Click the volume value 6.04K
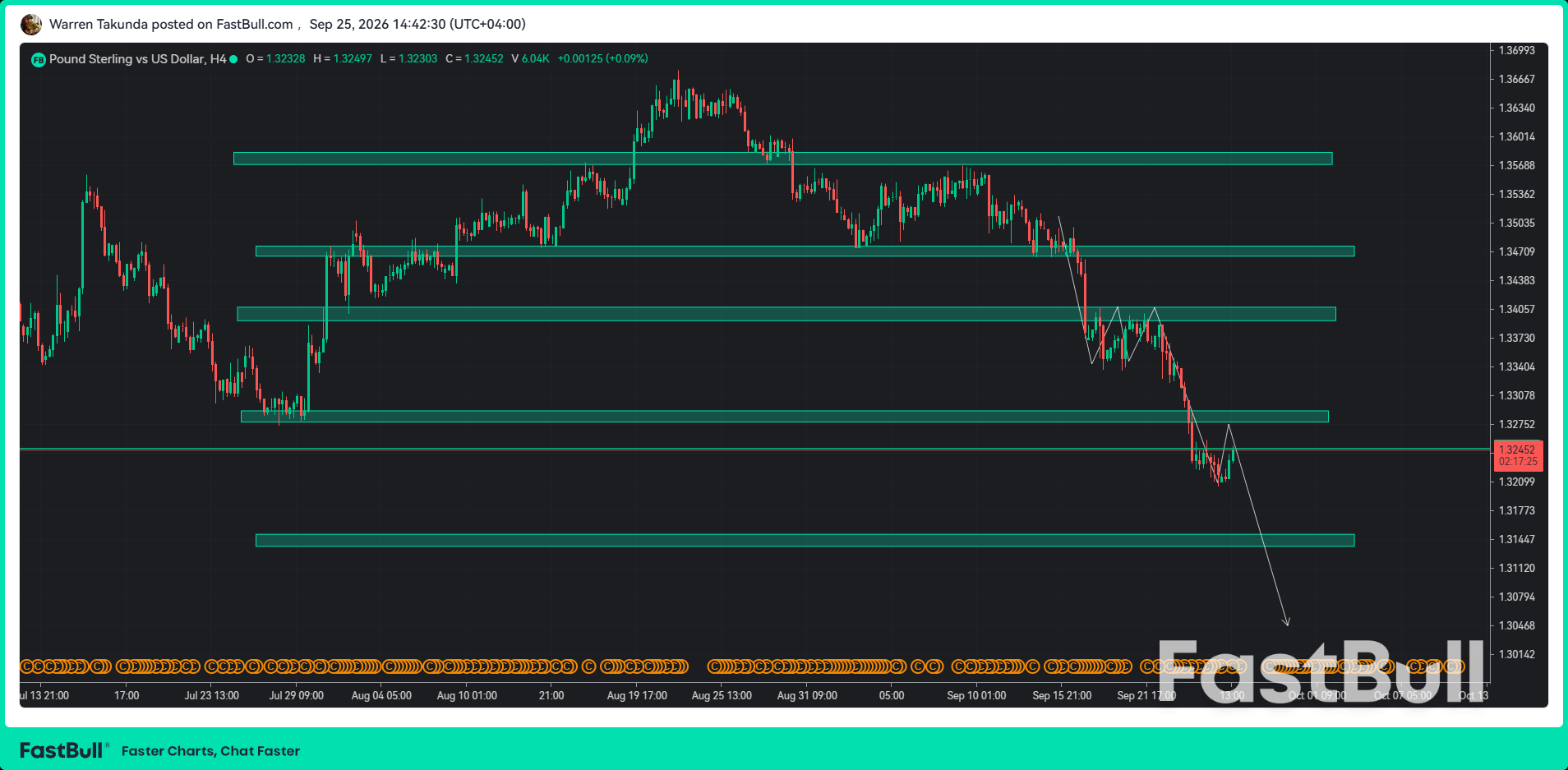Screen dimensions: 1568x770 click(535, 59)
